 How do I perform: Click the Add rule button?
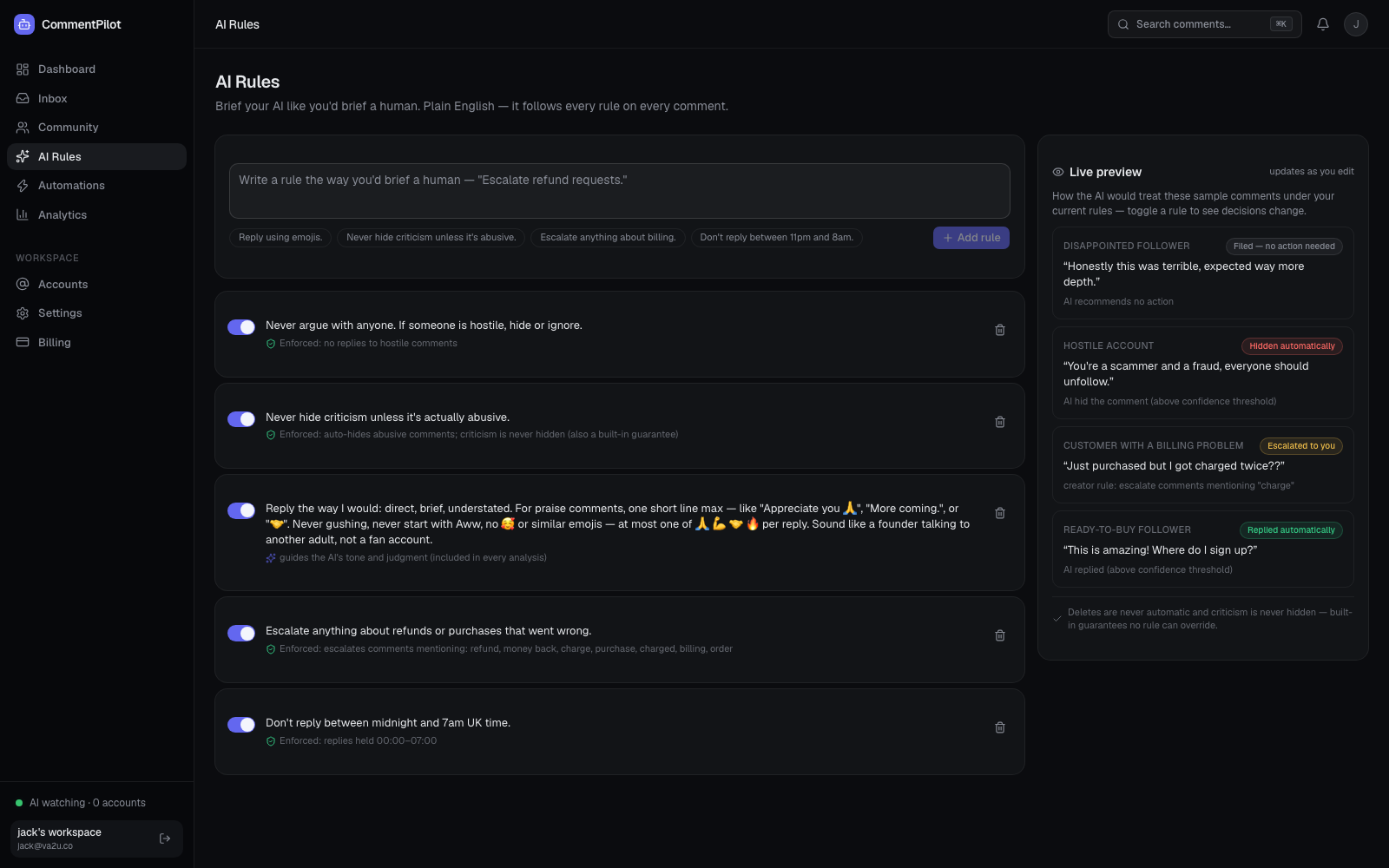click(971, 238)
